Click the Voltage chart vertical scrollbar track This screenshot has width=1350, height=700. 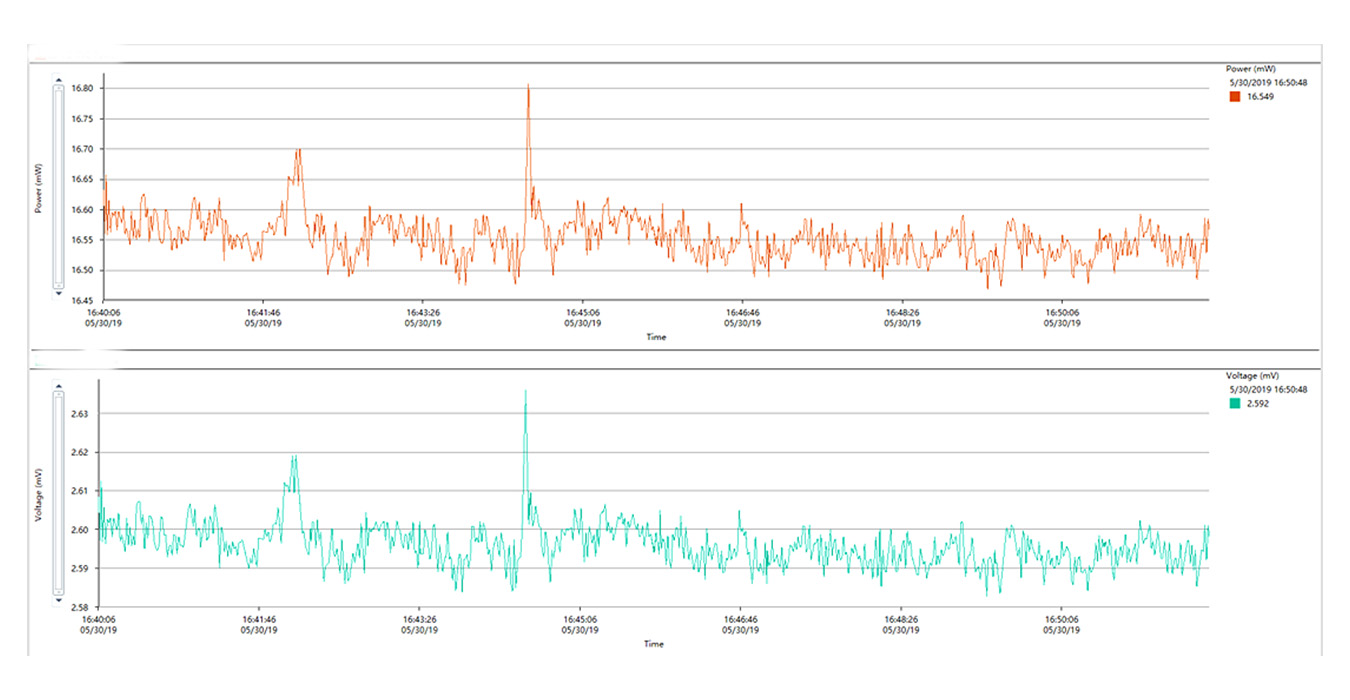[58, 493]
